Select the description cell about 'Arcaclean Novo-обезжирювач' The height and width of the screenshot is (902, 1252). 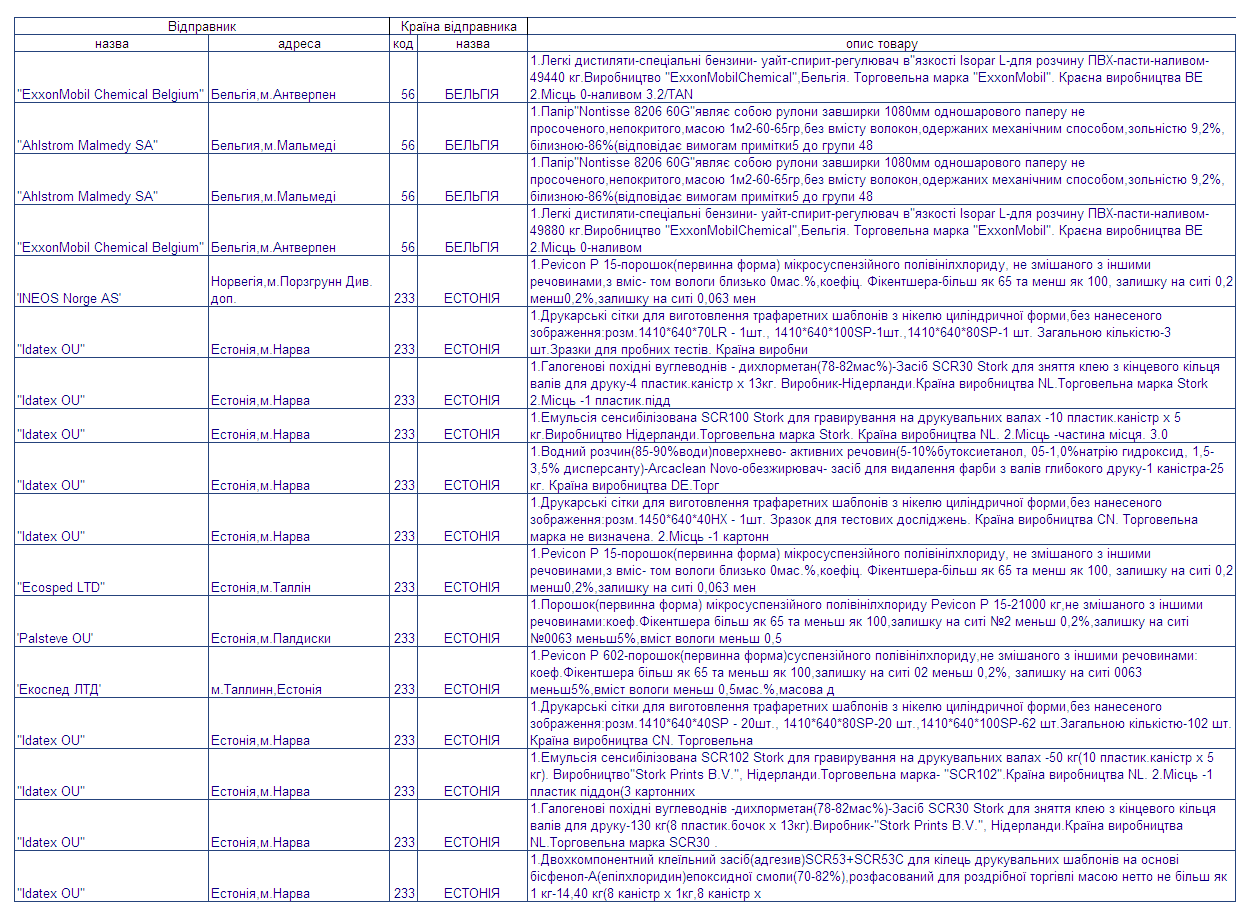[x=881, y=468]
